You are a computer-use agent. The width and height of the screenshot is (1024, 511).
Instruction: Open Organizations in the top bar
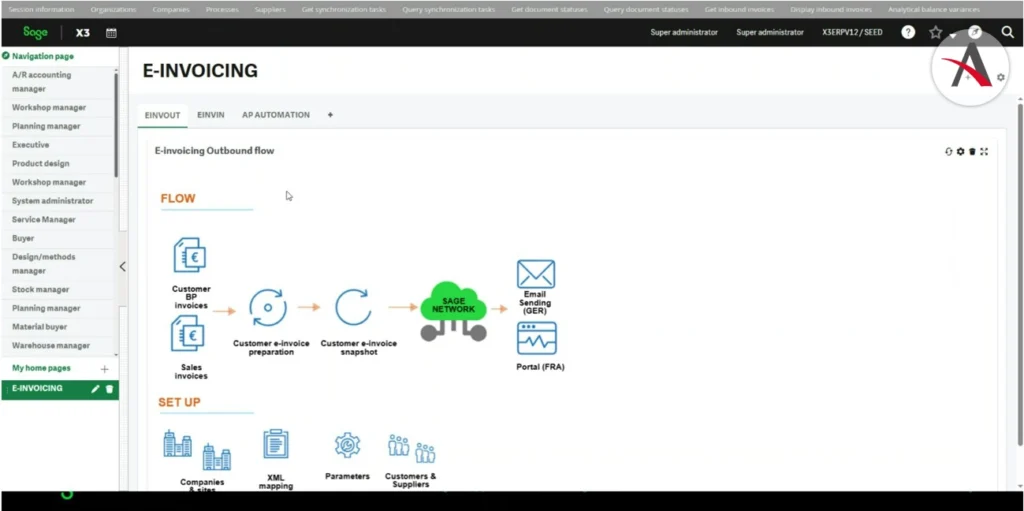point(114,10)
